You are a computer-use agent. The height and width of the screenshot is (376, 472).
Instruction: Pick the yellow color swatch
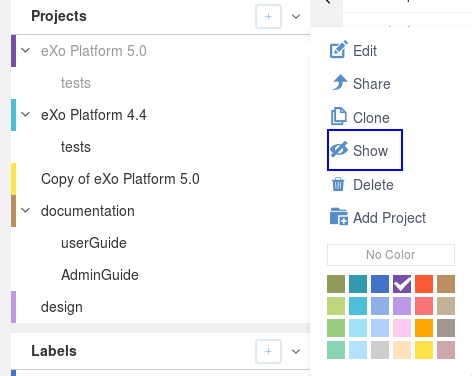[424, 350]
